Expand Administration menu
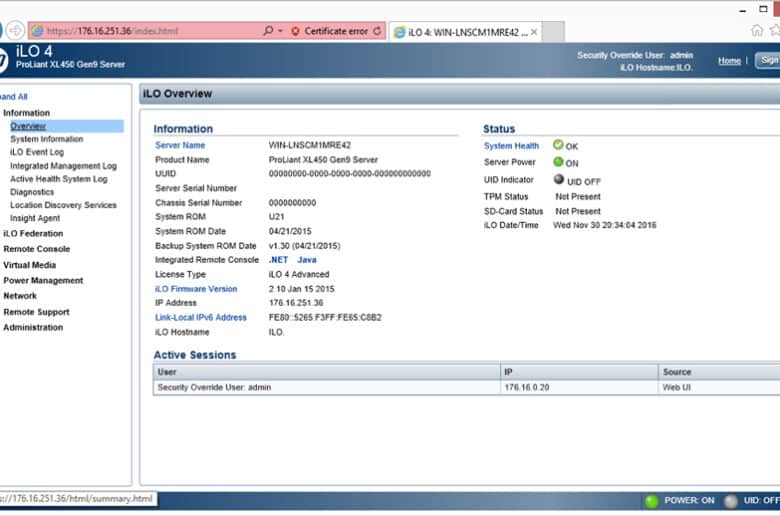 coord(33,327)
